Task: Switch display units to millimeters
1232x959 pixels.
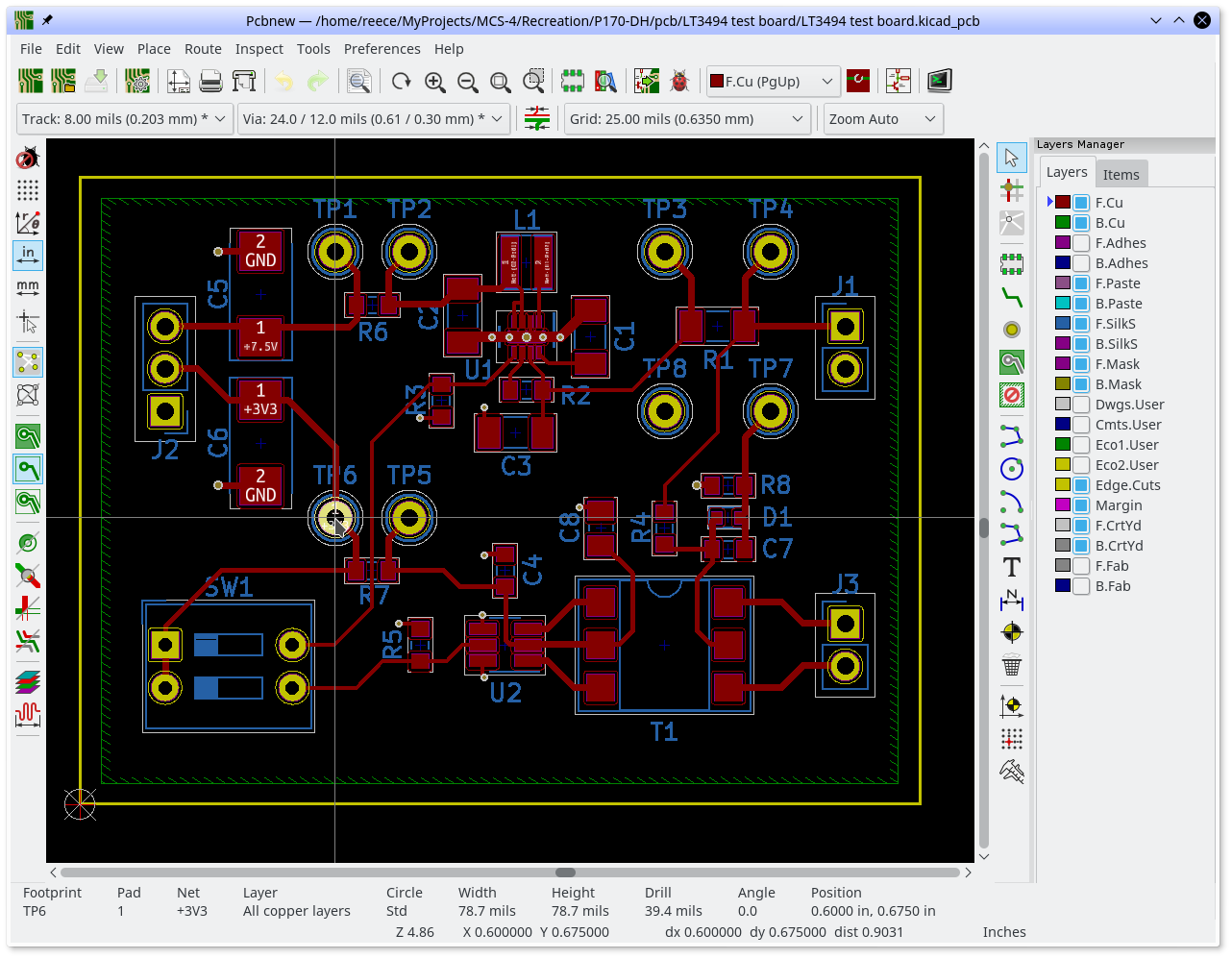Action: click(28, 286)
